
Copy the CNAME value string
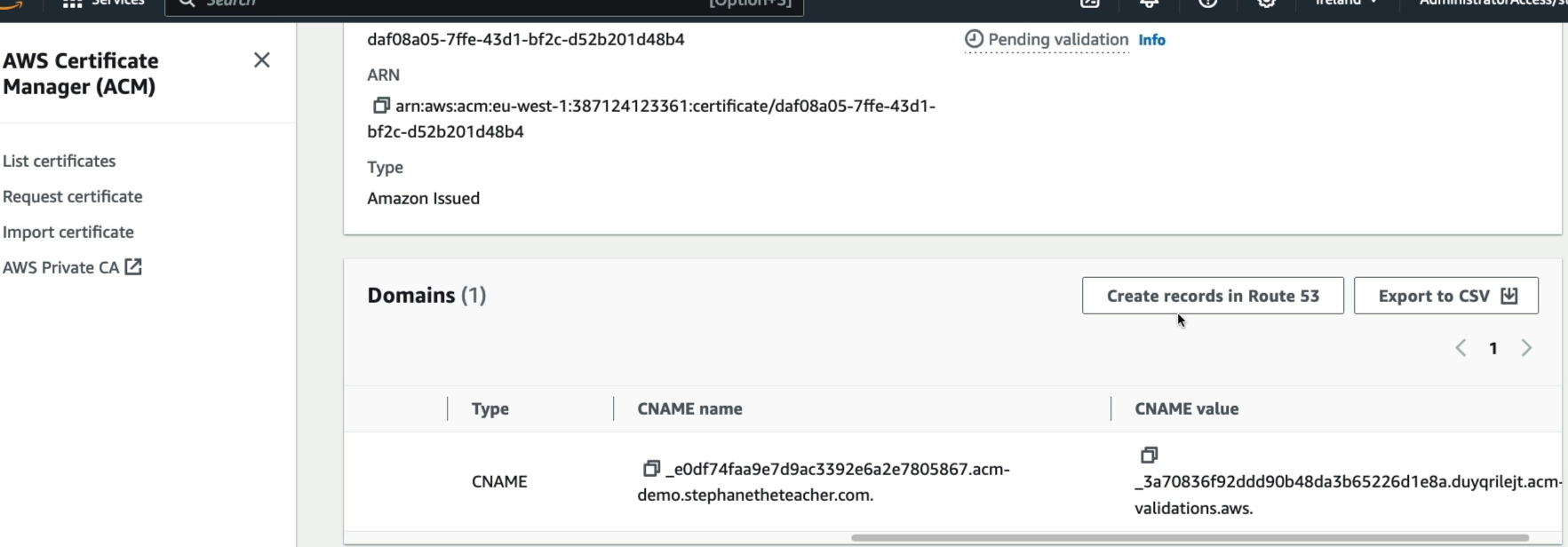1149,455
